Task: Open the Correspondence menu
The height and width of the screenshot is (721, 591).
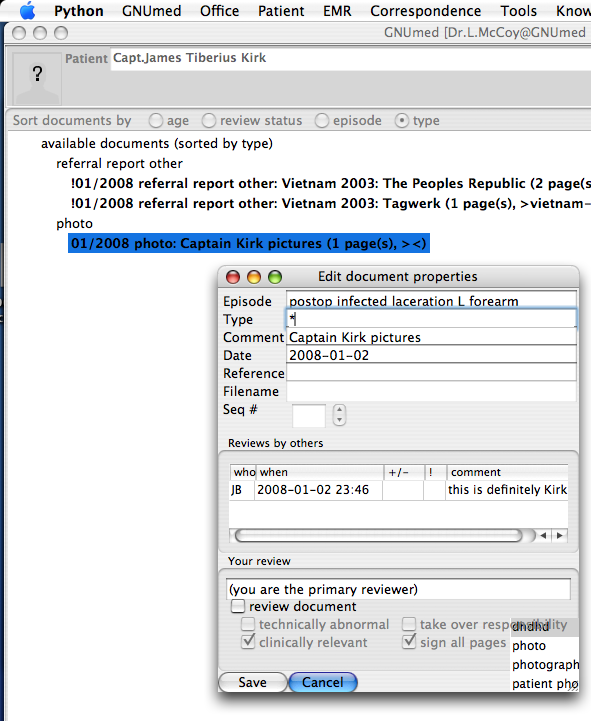Action: tap(425, 11)
